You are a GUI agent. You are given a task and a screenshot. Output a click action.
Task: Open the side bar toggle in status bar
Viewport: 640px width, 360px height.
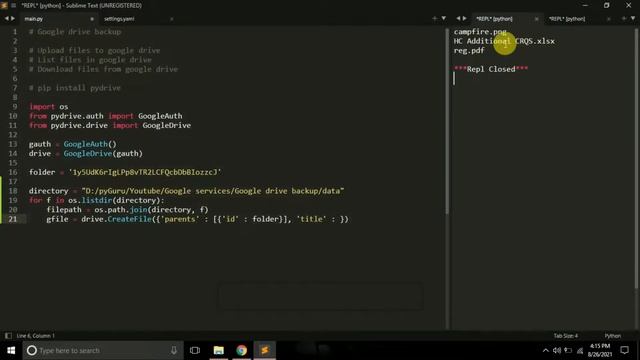8,336
